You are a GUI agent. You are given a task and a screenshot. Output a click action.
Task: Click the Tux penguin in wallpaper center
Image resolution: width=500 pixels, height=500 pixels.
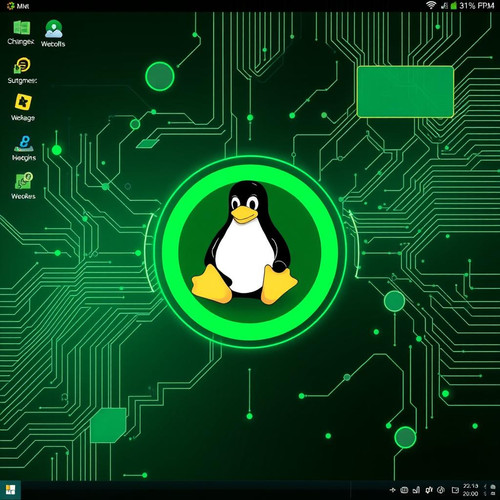click(244, 242)
